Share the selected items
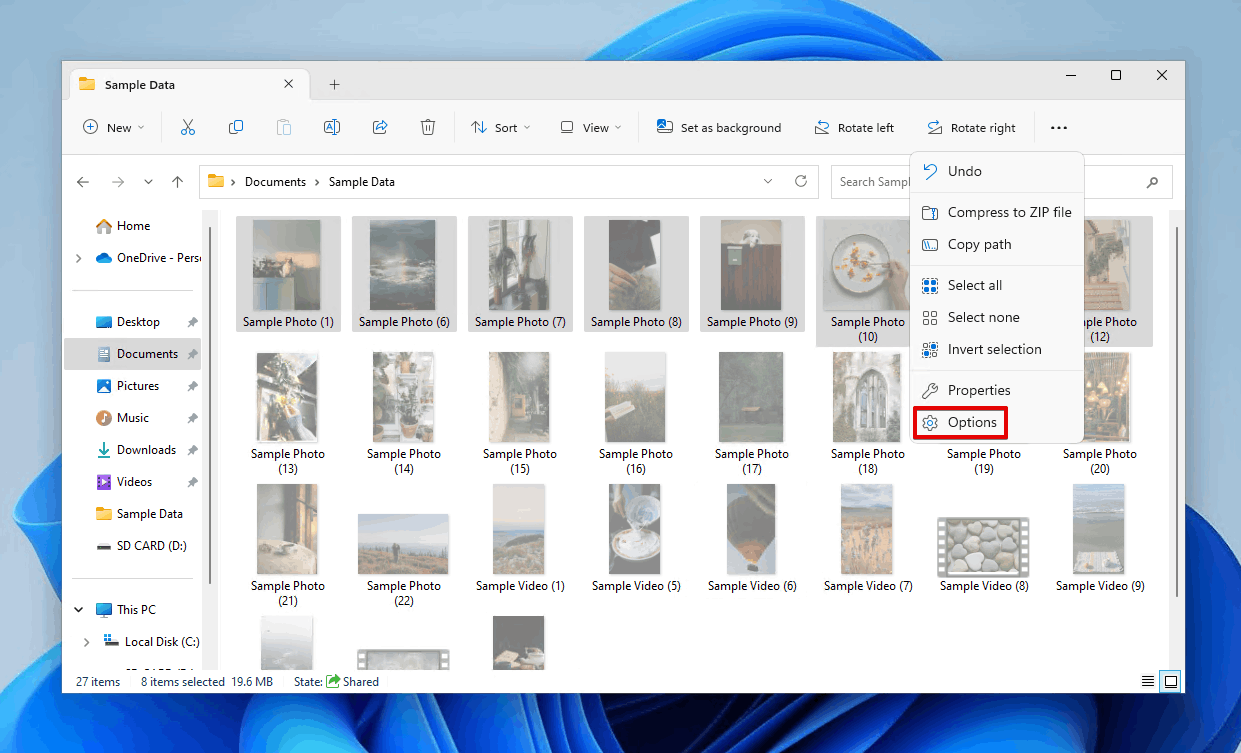Viewport: 1241px width, 753px height. pos(380,127)
